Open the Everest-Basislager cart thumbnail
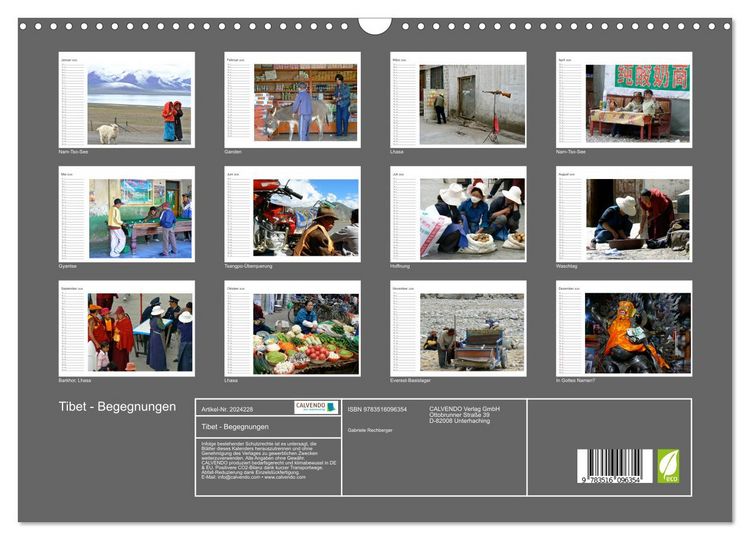The image size is (750, 540). pos(458,329)
